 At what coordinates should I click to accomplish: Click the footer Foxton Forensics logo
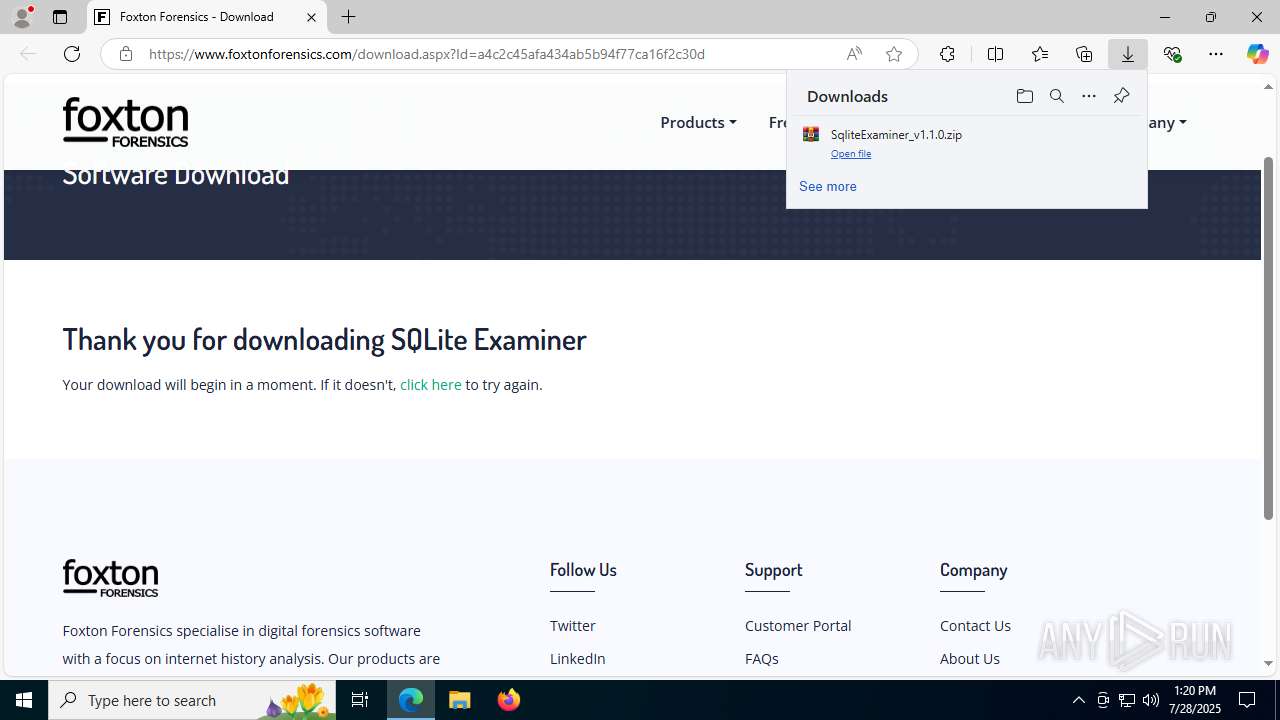click(x=110, y=578)
